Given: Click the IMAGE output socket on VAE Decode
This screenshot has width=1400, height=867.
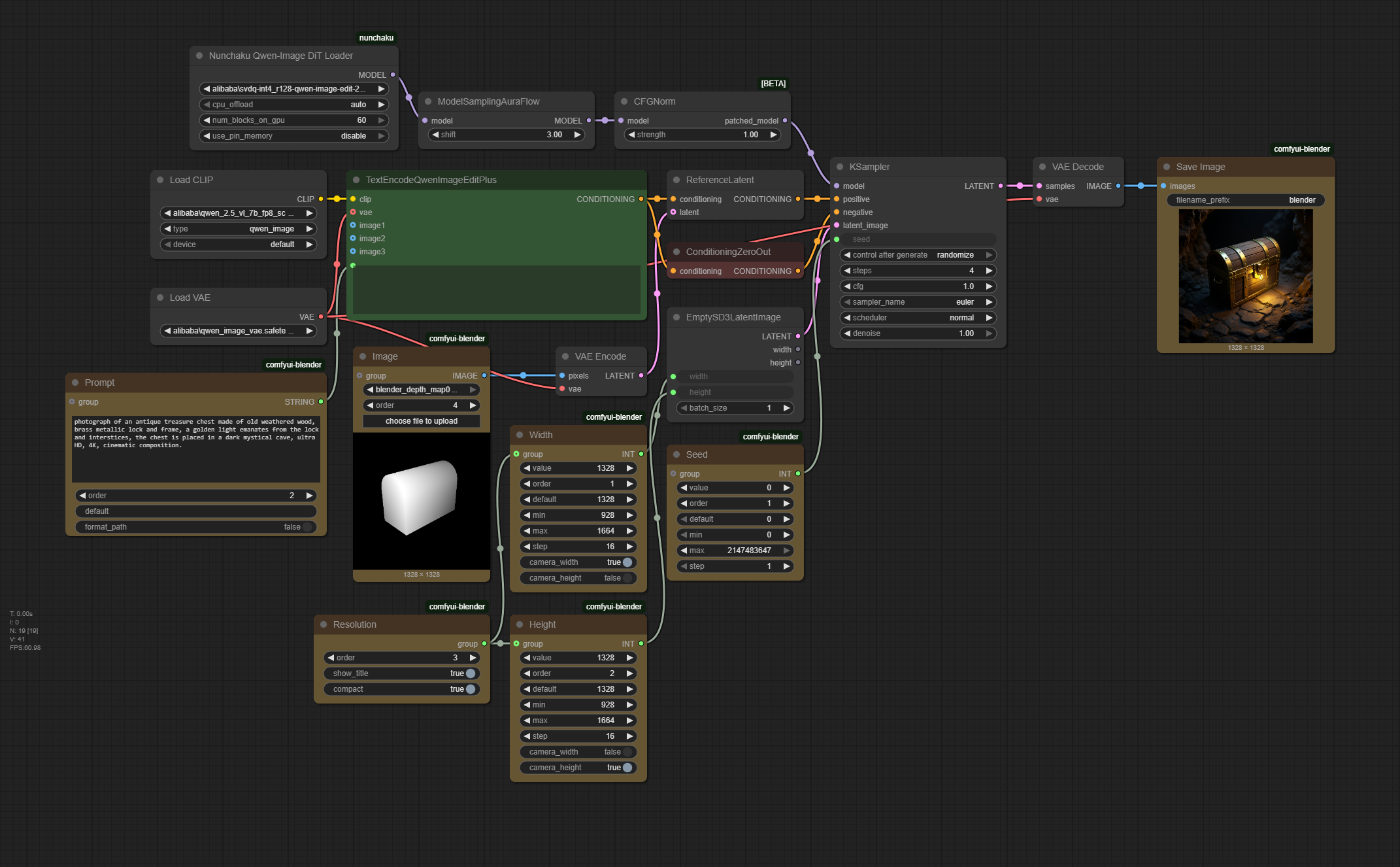Looking at the screenshot, I should tap(1118, 186).
